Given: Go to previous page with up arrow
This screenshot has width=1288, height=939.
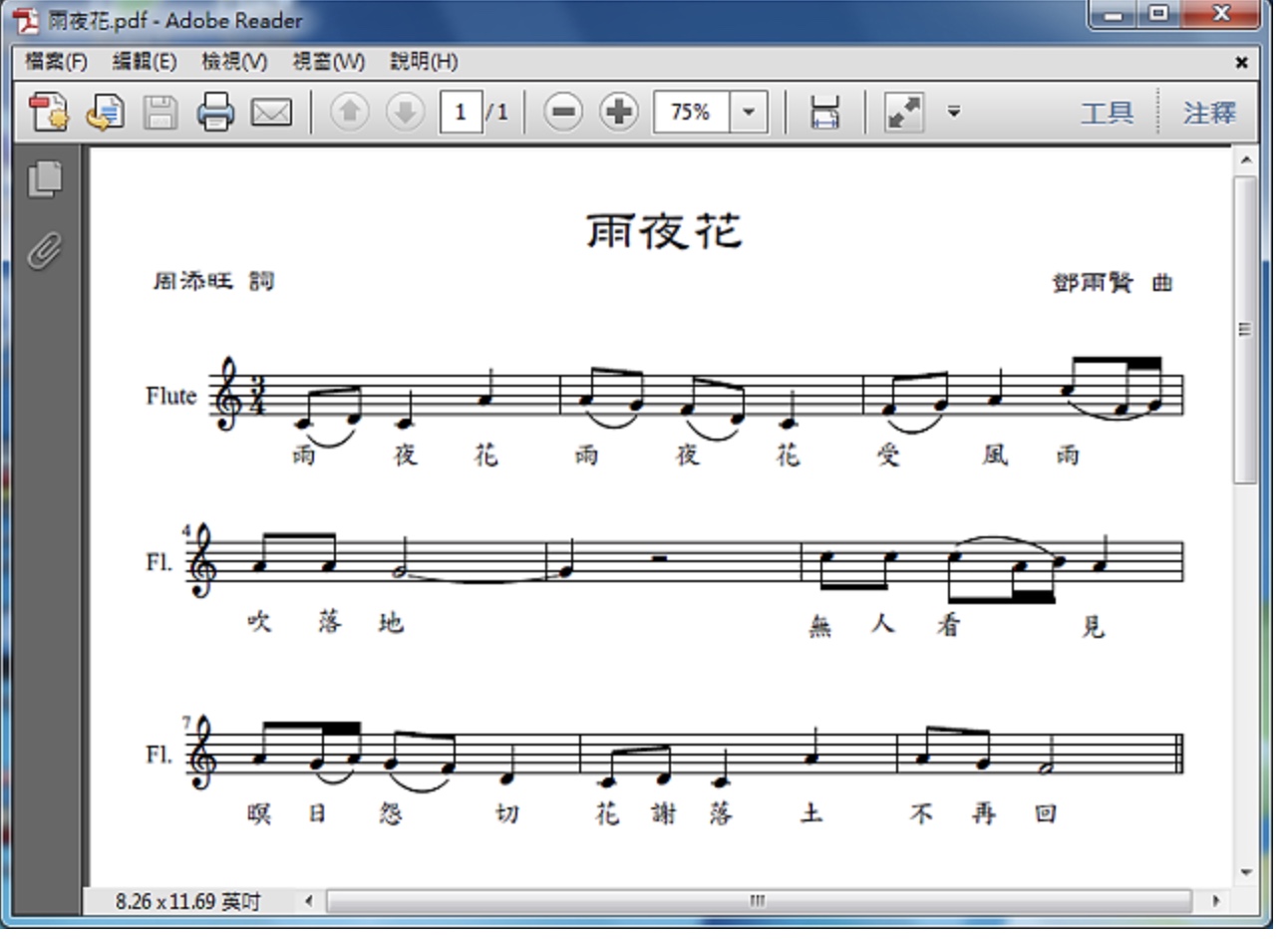Looking at the screenshot, I should (349, 112).
